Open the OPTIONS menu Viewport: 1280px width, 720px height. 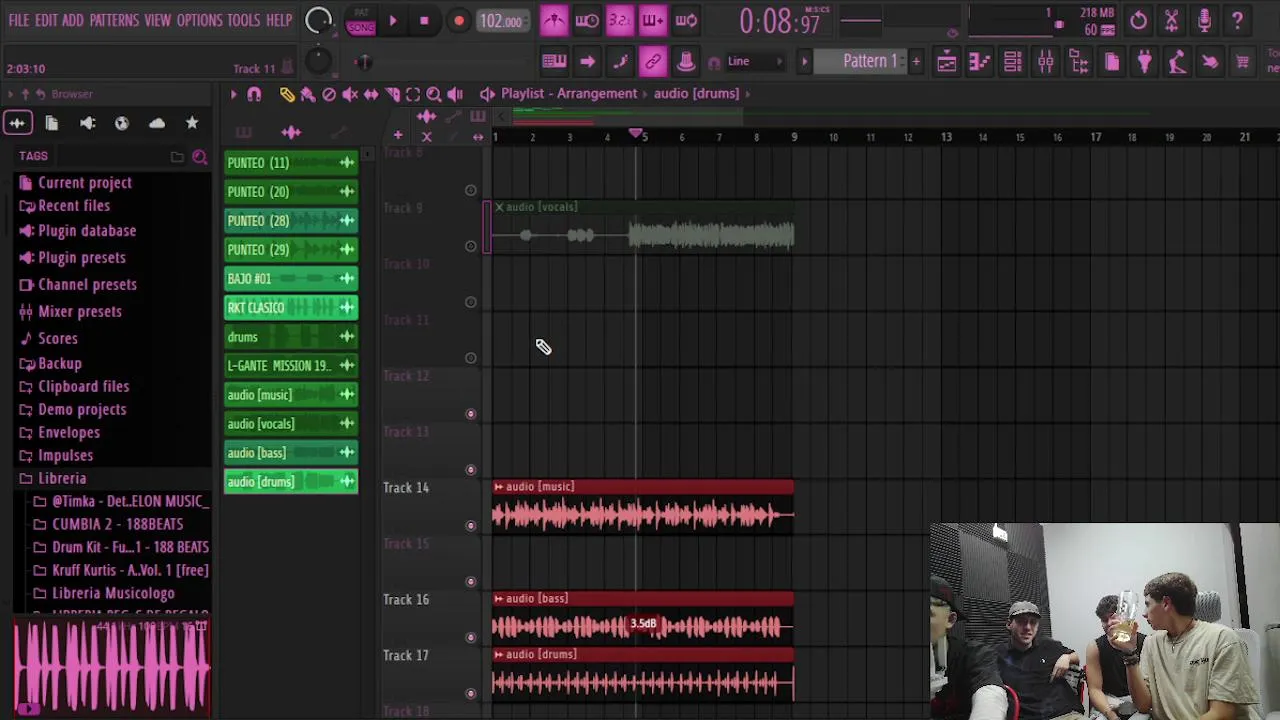click(199, 20)
